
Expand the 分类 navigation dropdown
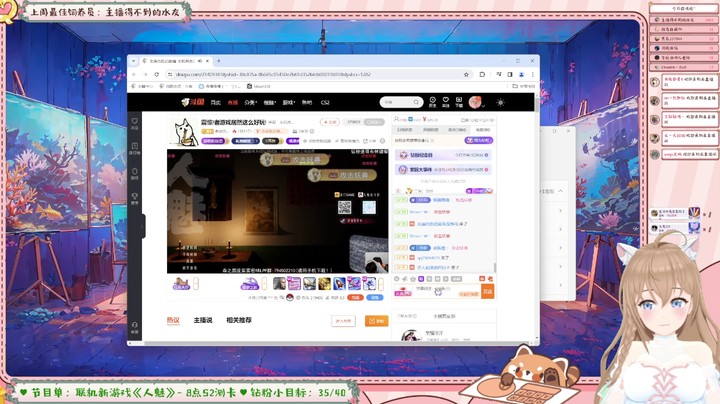(x=251, y=102)
